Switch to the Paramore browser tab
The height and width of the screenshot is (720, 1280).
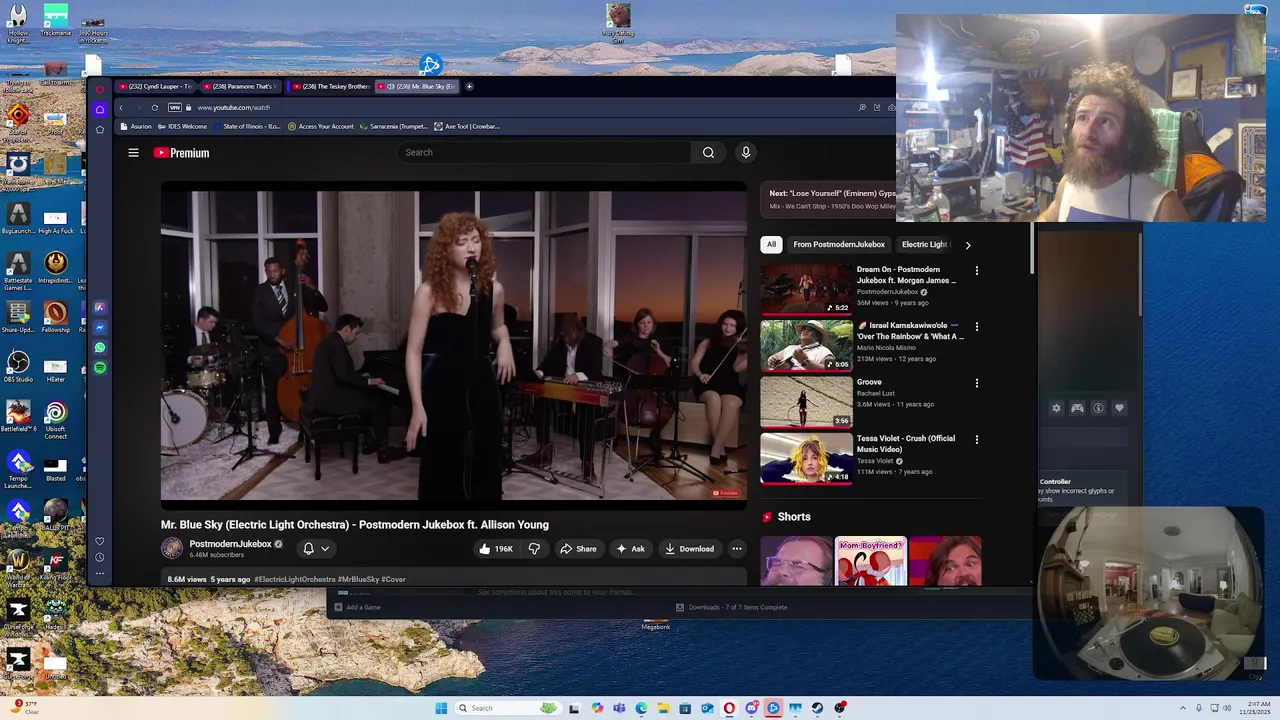(x=240, y=86)
